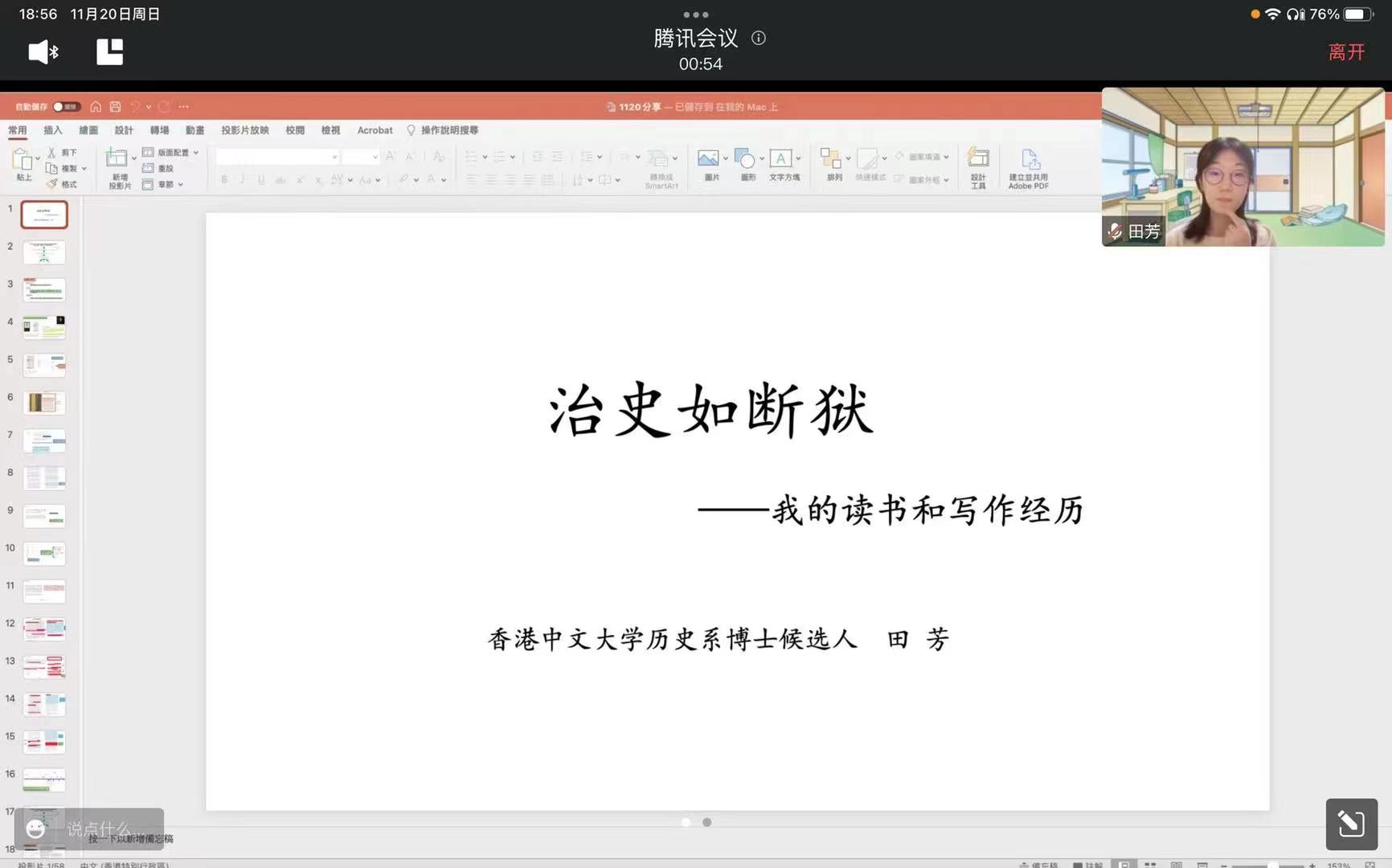1392x868 pixels.
Task: Click the PowerPoint home icon
Action: (96, 107)
